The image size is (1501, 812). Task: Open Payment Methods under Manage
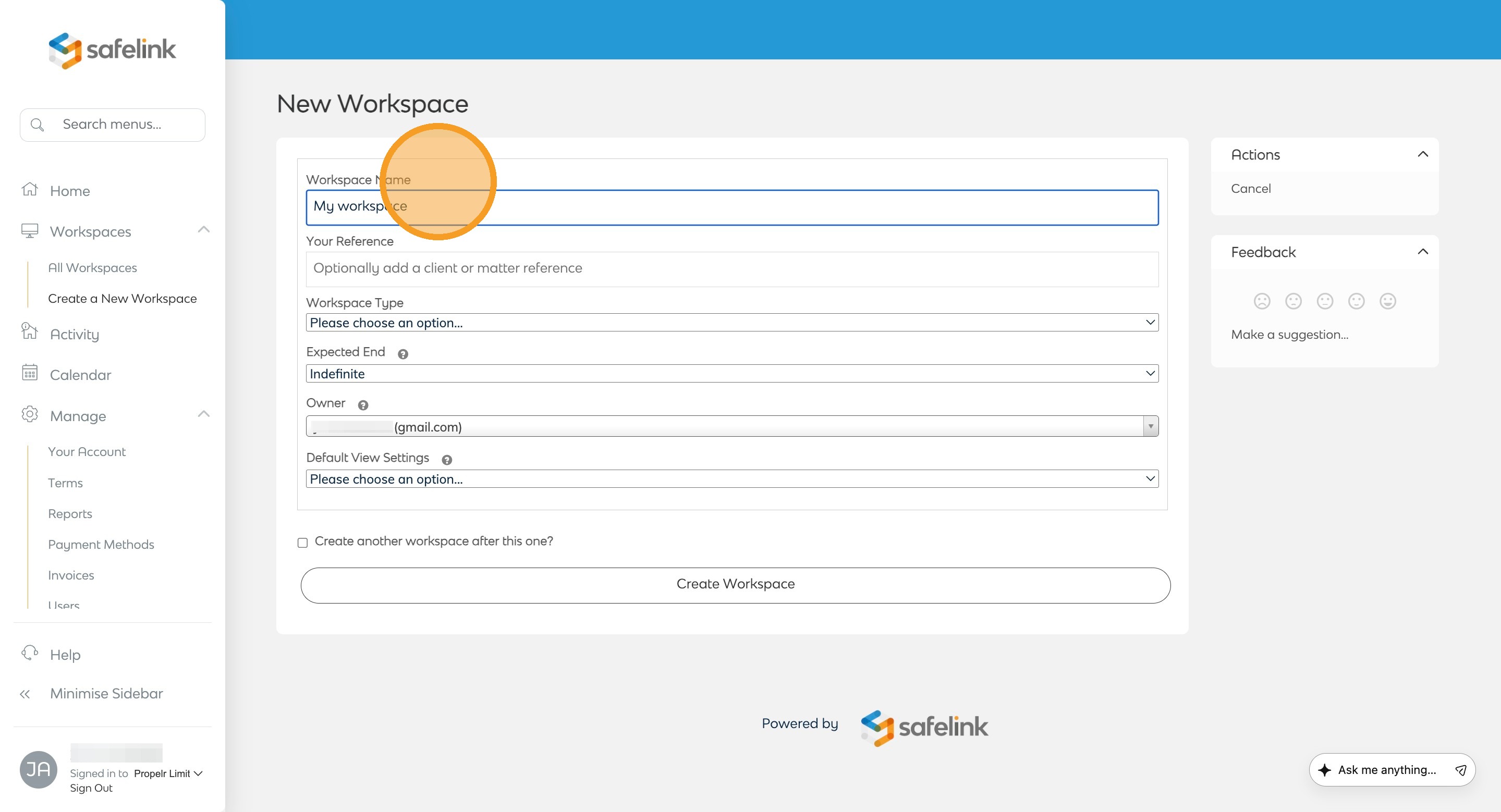point(101,545)
